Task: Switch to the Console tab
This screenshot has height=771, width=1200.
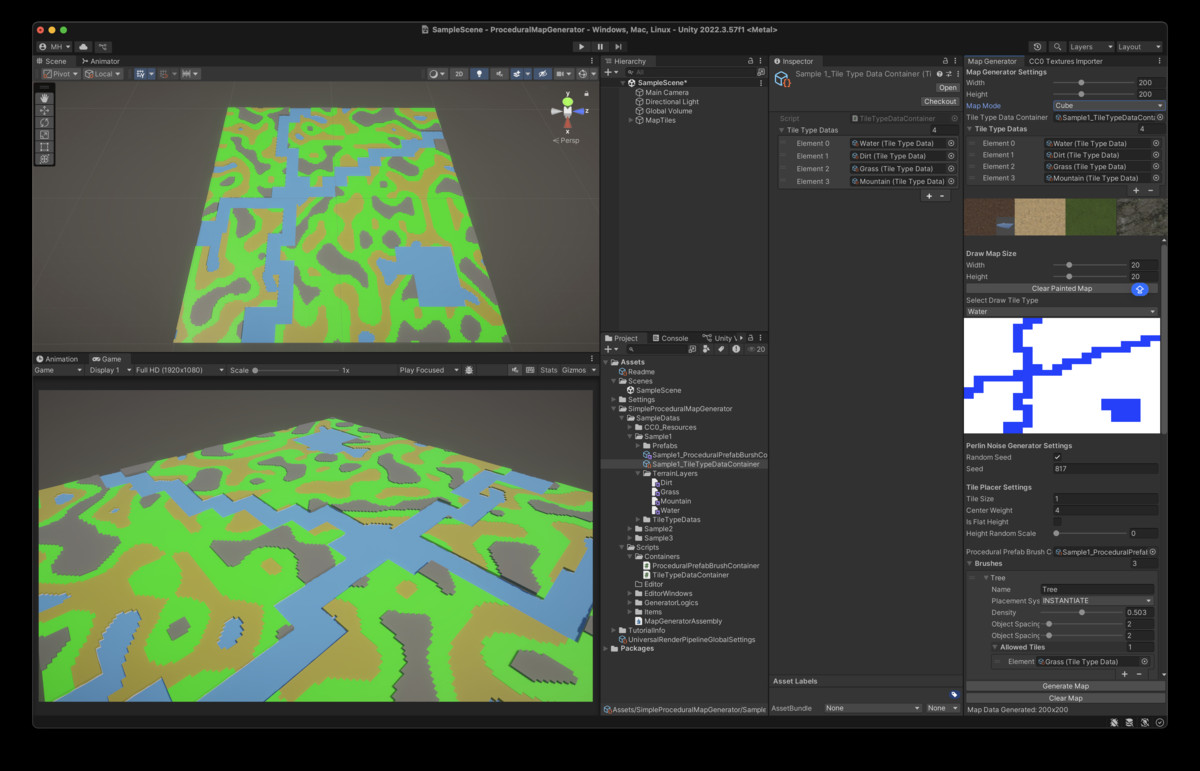Action: 670,338
